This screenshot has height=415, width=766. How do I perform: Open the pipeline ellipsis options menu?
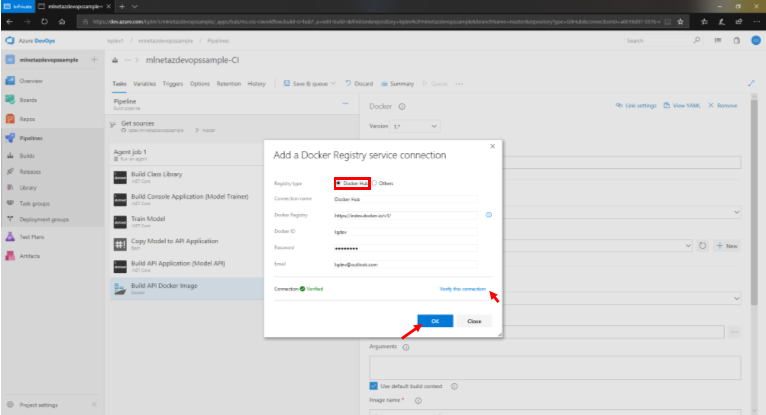pyautogui.click(x=344, y=102)
